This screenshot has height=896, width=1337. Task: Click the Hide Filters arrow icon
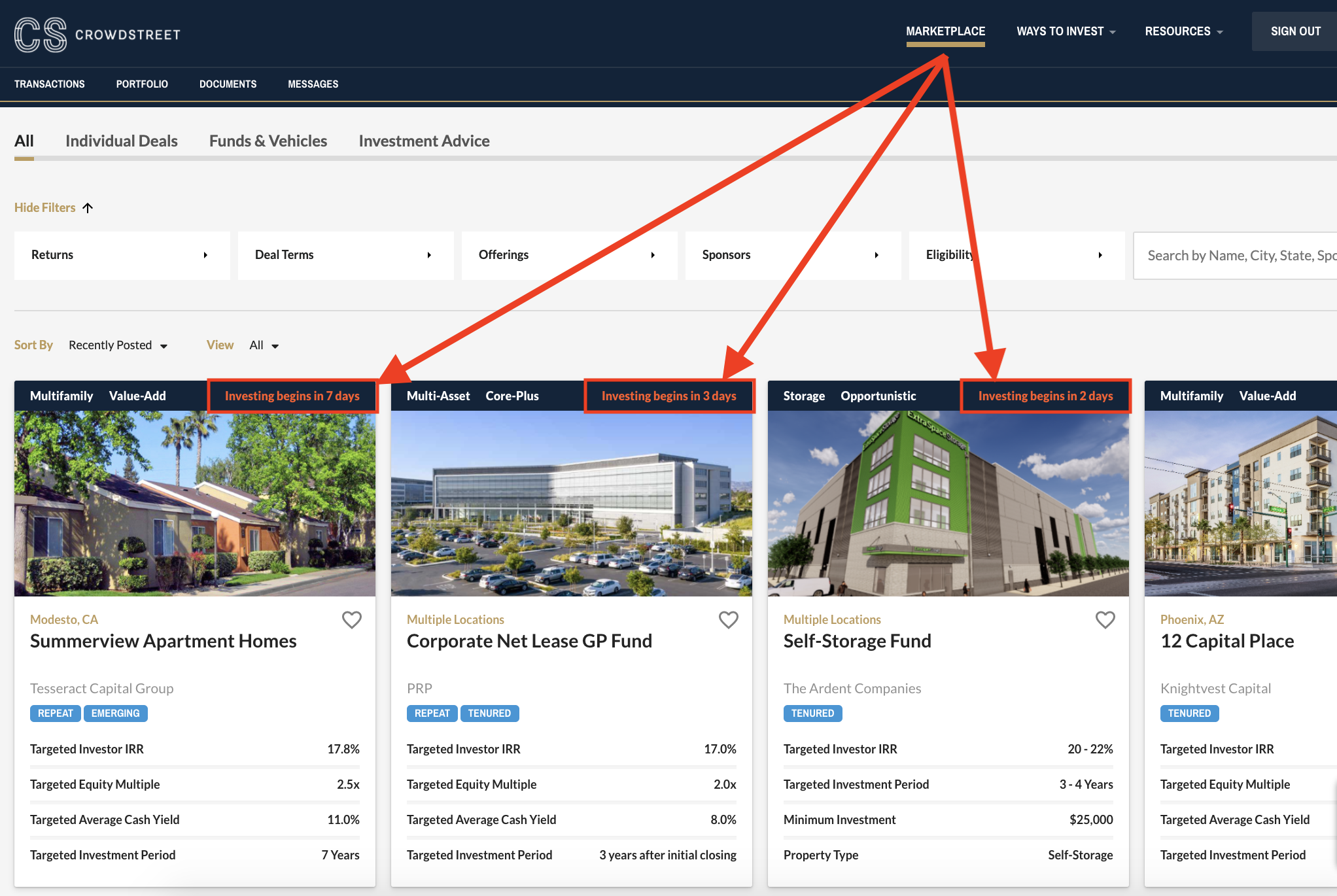tap(88, 207)
